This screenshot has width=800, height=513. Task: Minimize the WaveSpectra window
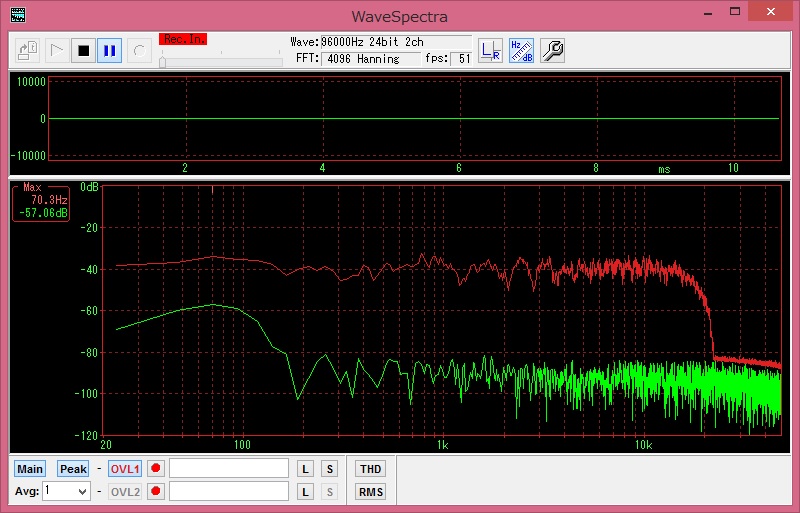tap(708, 13)
